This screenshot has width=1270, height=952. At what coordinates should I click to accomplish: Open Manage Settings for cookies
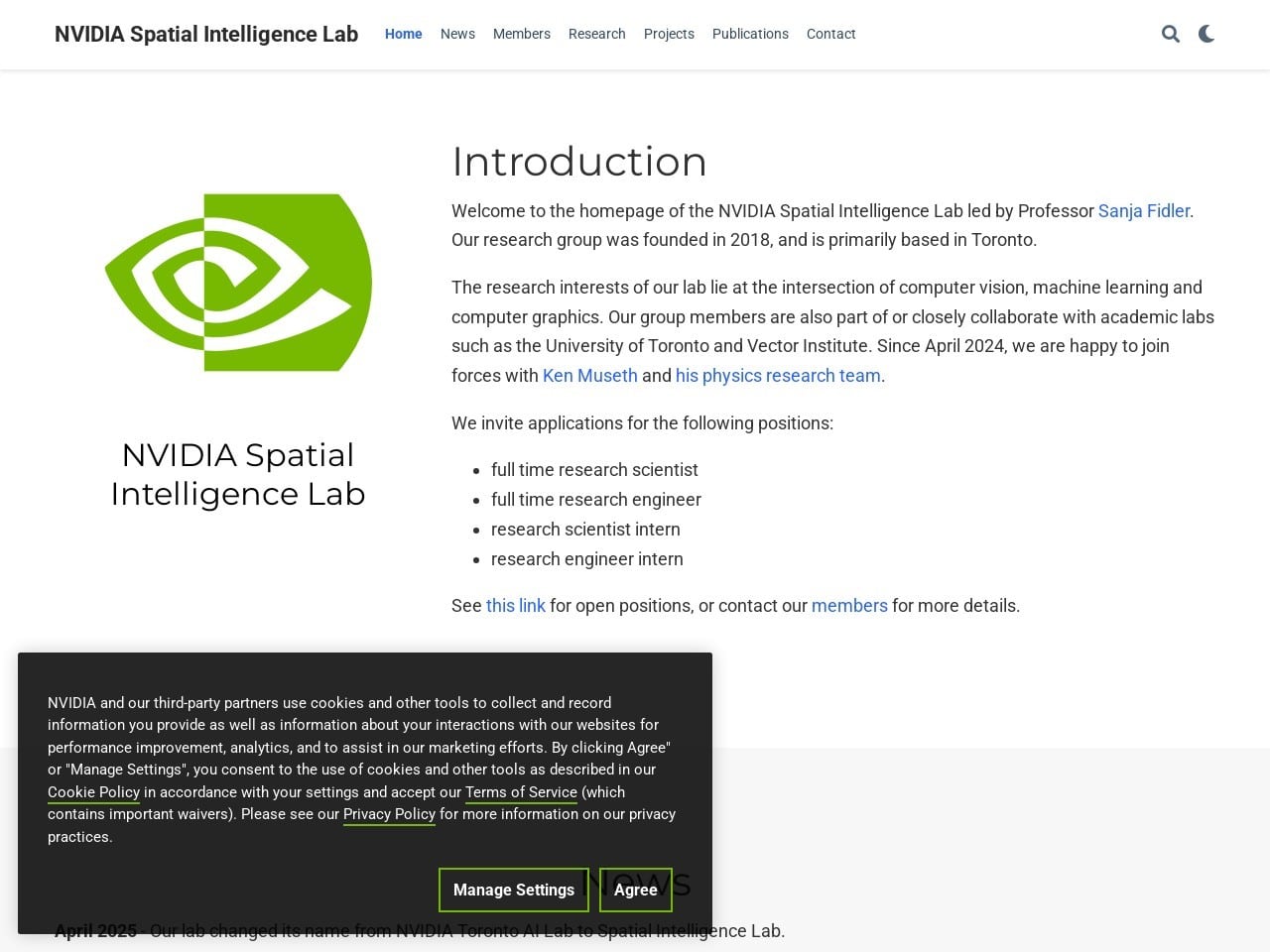pos(513,890)
